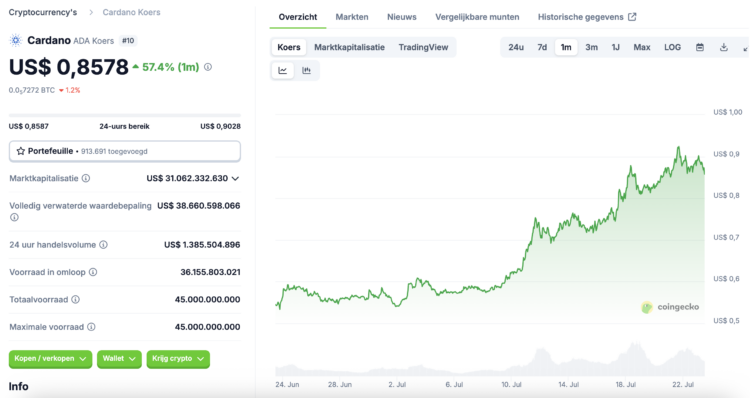The height and width of the screenshot is (398, 750).
Task: Click the download chart data icon
Action: click(724, 47)
